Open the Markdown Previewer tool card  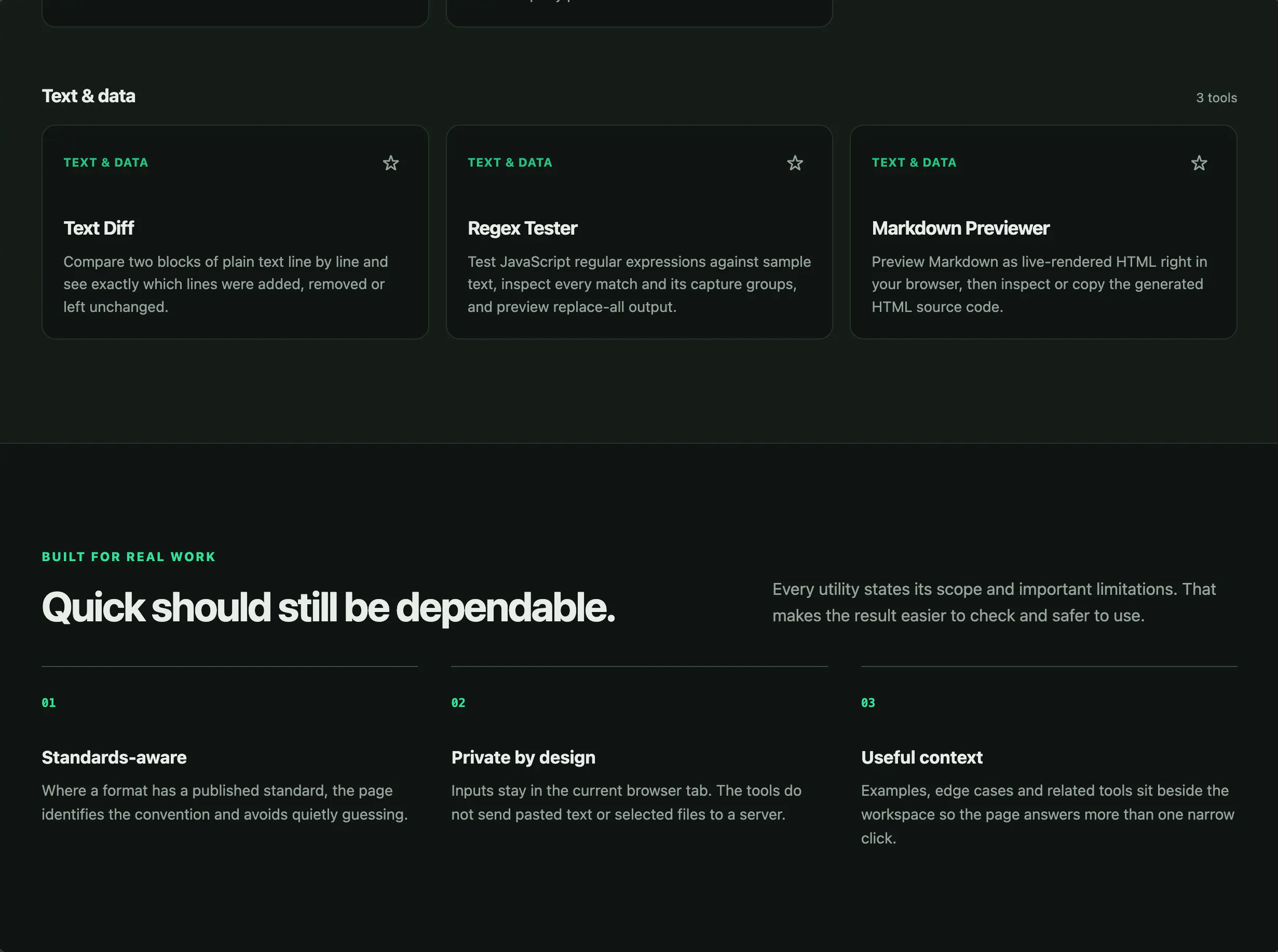(x=1043, y=232)
